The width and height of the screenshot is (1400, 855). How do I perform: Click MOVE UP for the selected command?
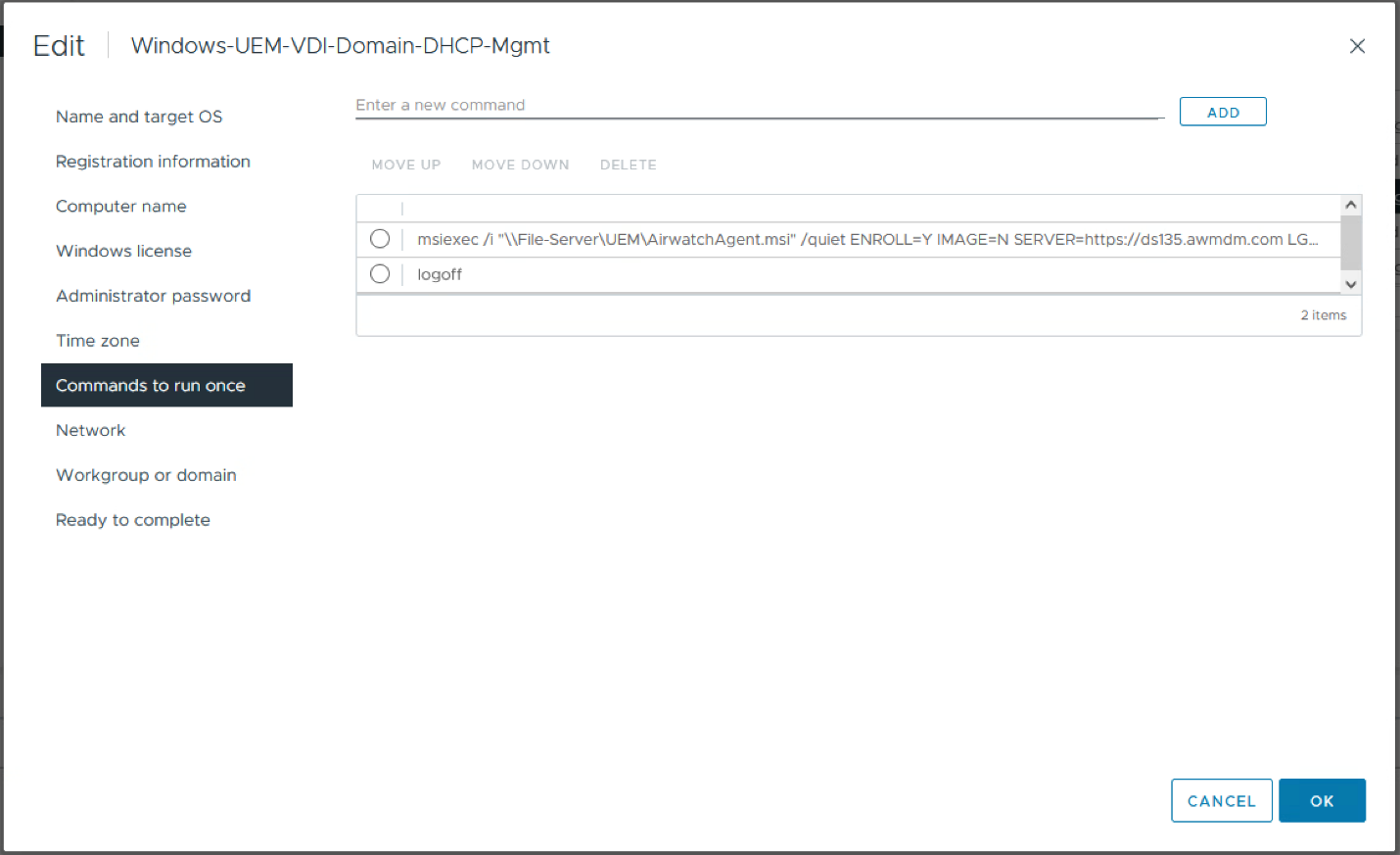click(x=406, y=165)
